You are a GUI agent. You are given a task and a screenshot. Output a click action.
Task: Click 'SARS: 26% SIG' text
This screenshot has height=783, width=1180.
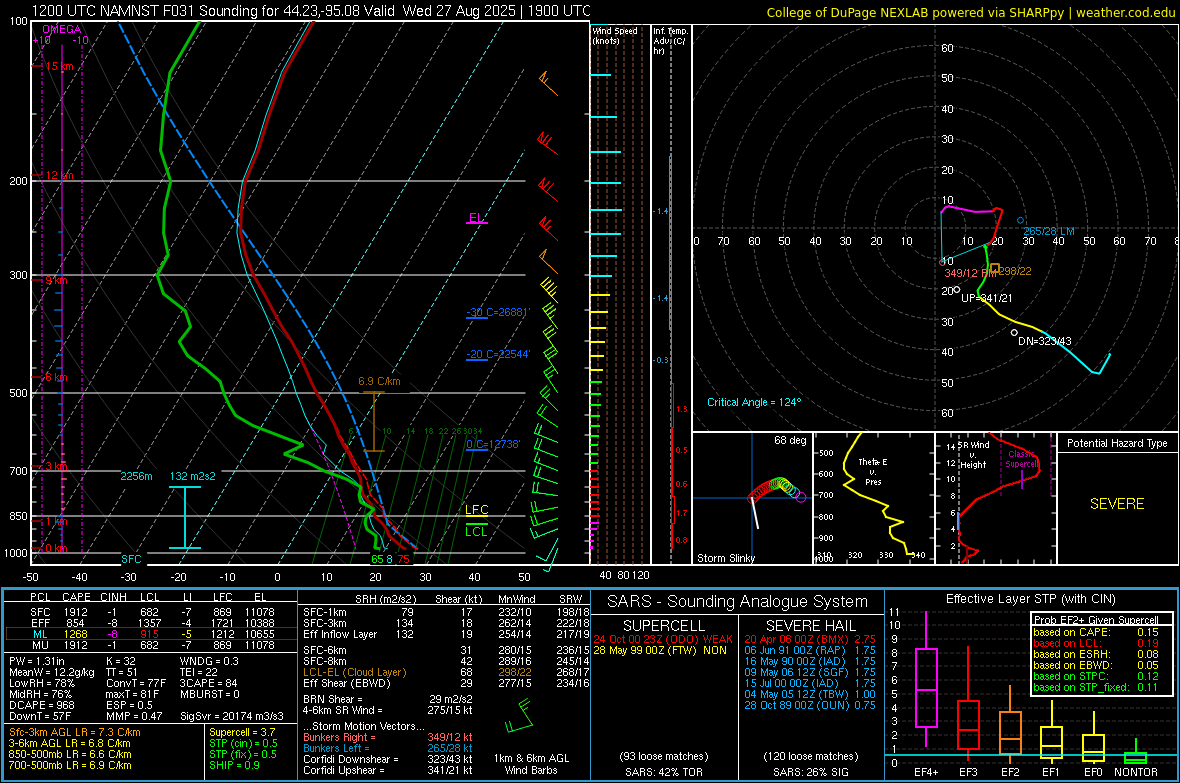(810, 772)
